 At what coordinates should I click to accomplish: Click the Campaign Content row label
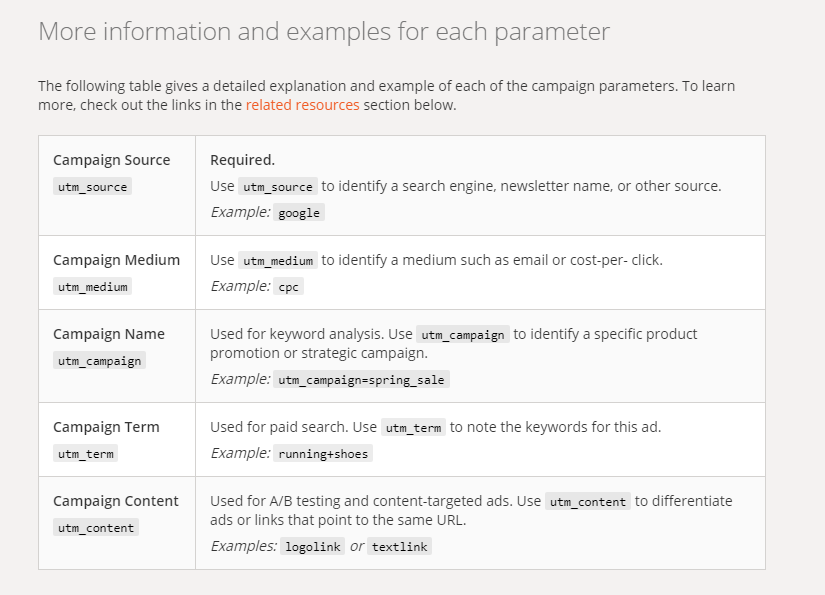pos(115,501)
